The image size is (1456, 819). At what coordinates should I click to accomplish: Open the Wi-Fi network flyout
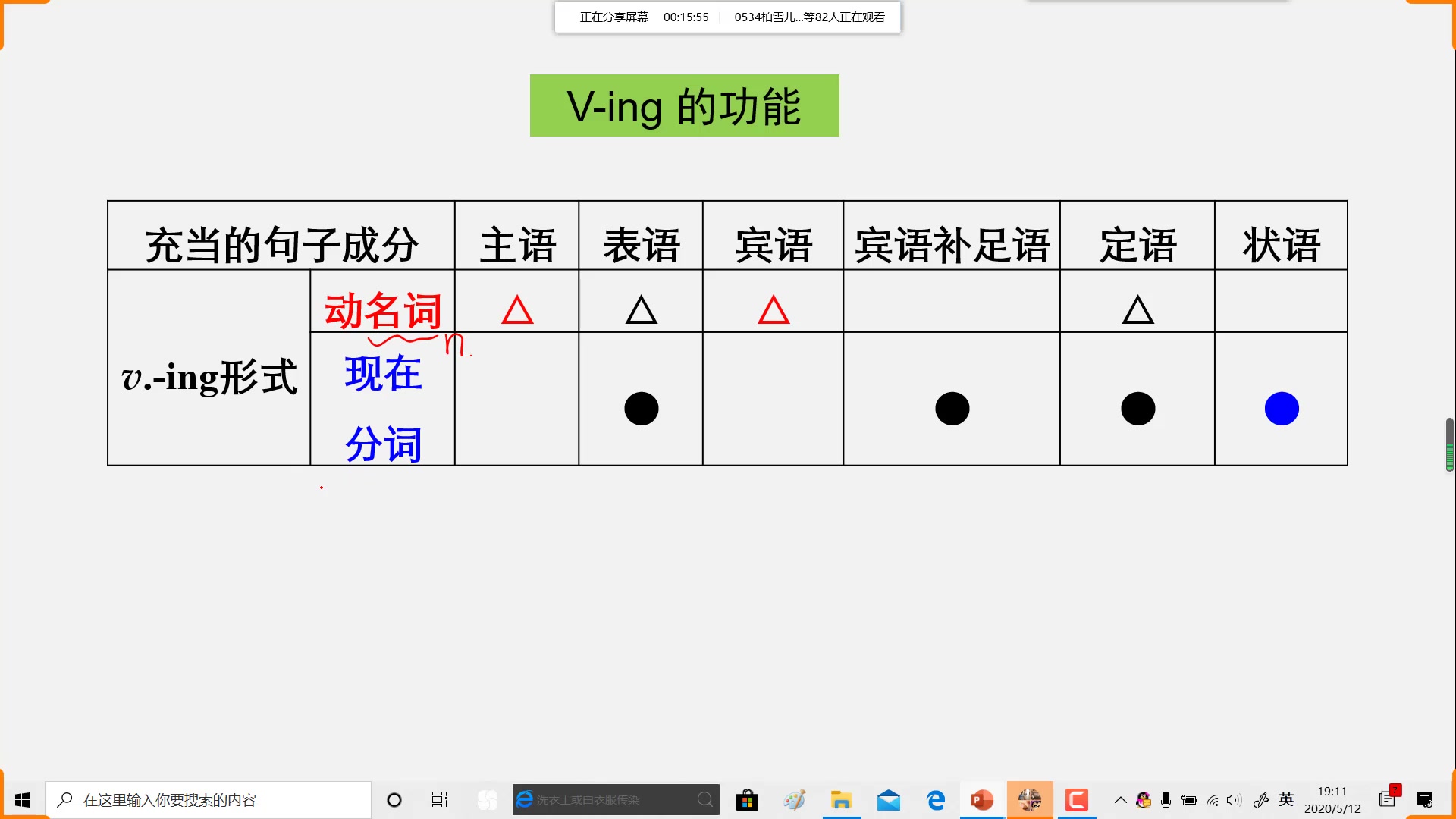coord(1212,800)
